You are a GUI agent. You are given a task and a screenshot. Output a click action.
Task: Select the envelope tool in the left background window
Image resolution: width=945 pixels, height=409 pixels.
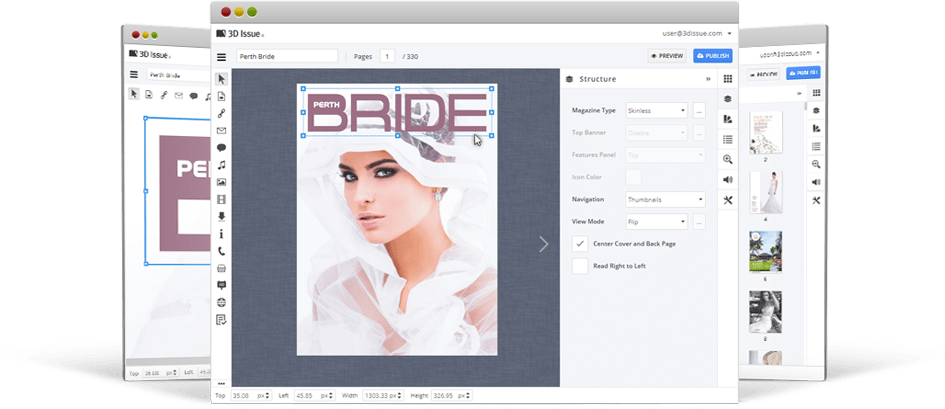[x=178, y=95]
